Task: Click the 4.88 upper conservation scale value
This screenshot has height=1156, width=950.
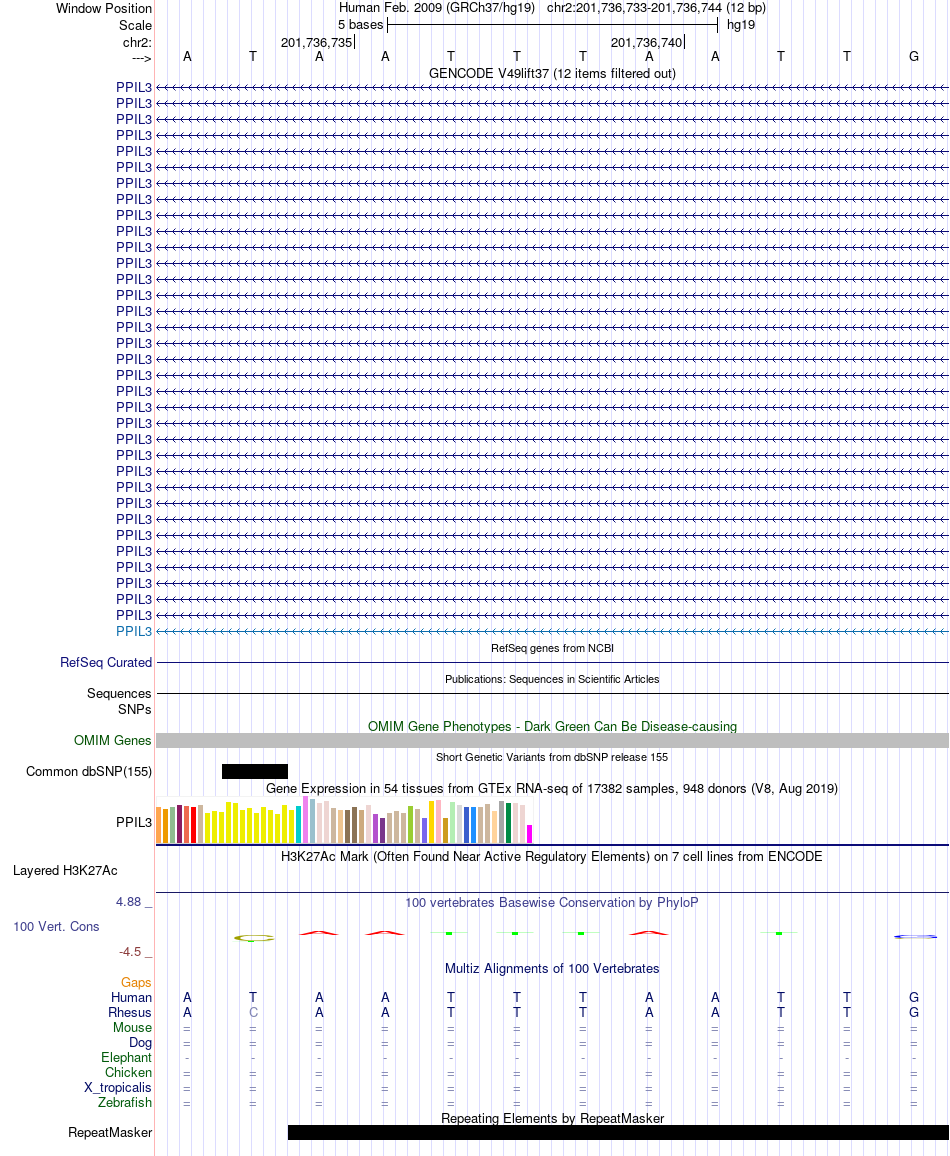Action: pos(128,902)
